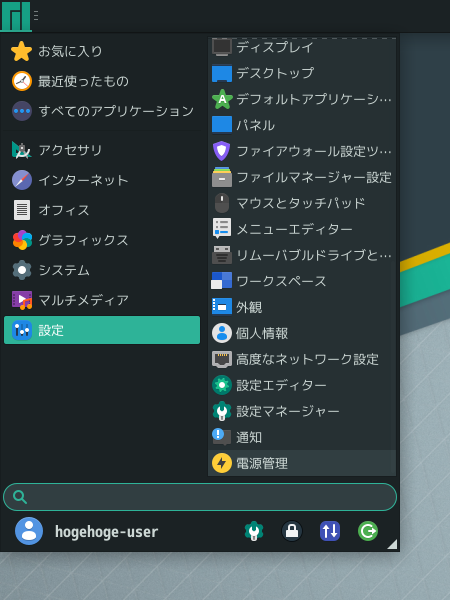Click the hogehoge-user profile name
The height and width of the screenshot is (600, 450).
[106, 532]
